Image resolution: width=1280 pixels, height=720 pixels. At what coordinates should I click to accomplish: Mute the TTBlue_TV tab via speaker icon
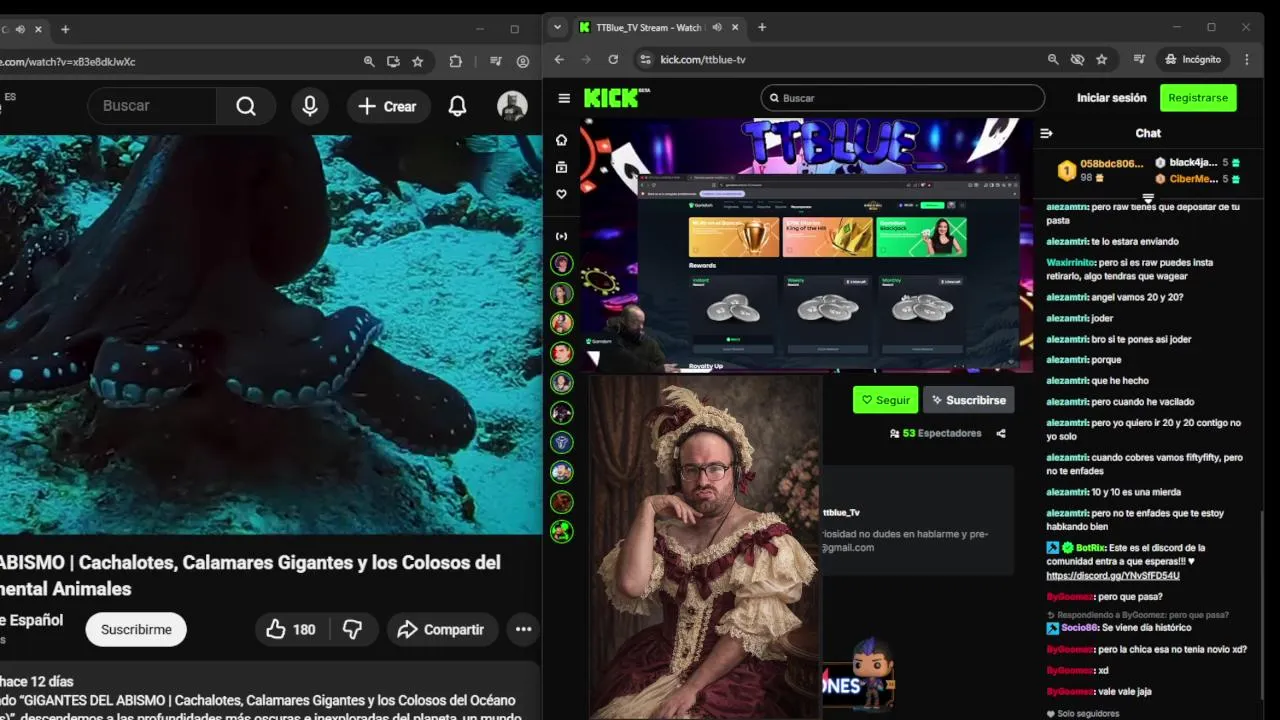[717, 28]
